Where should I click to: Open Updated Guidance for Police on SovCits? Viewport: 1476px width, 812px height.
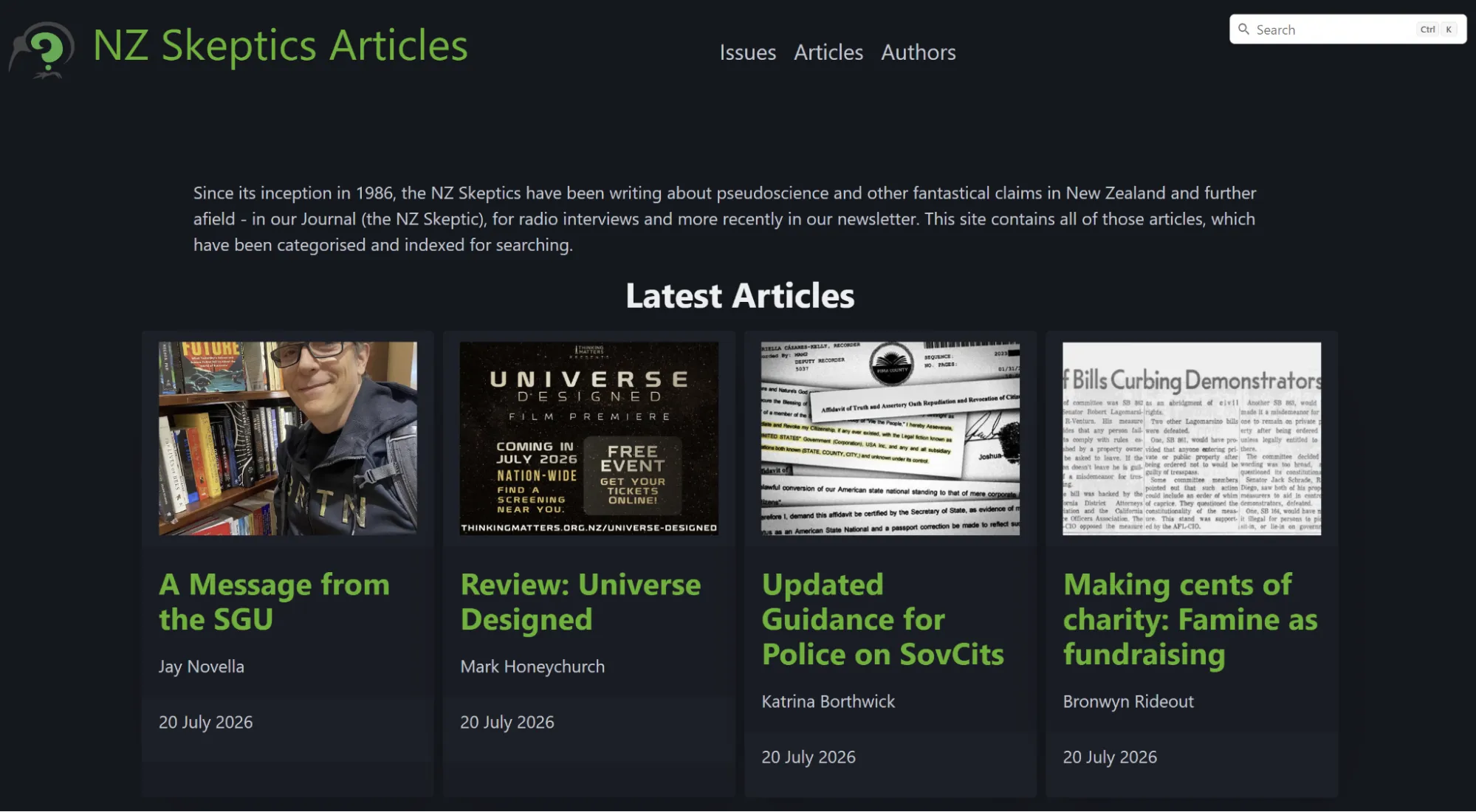[882, 619]
